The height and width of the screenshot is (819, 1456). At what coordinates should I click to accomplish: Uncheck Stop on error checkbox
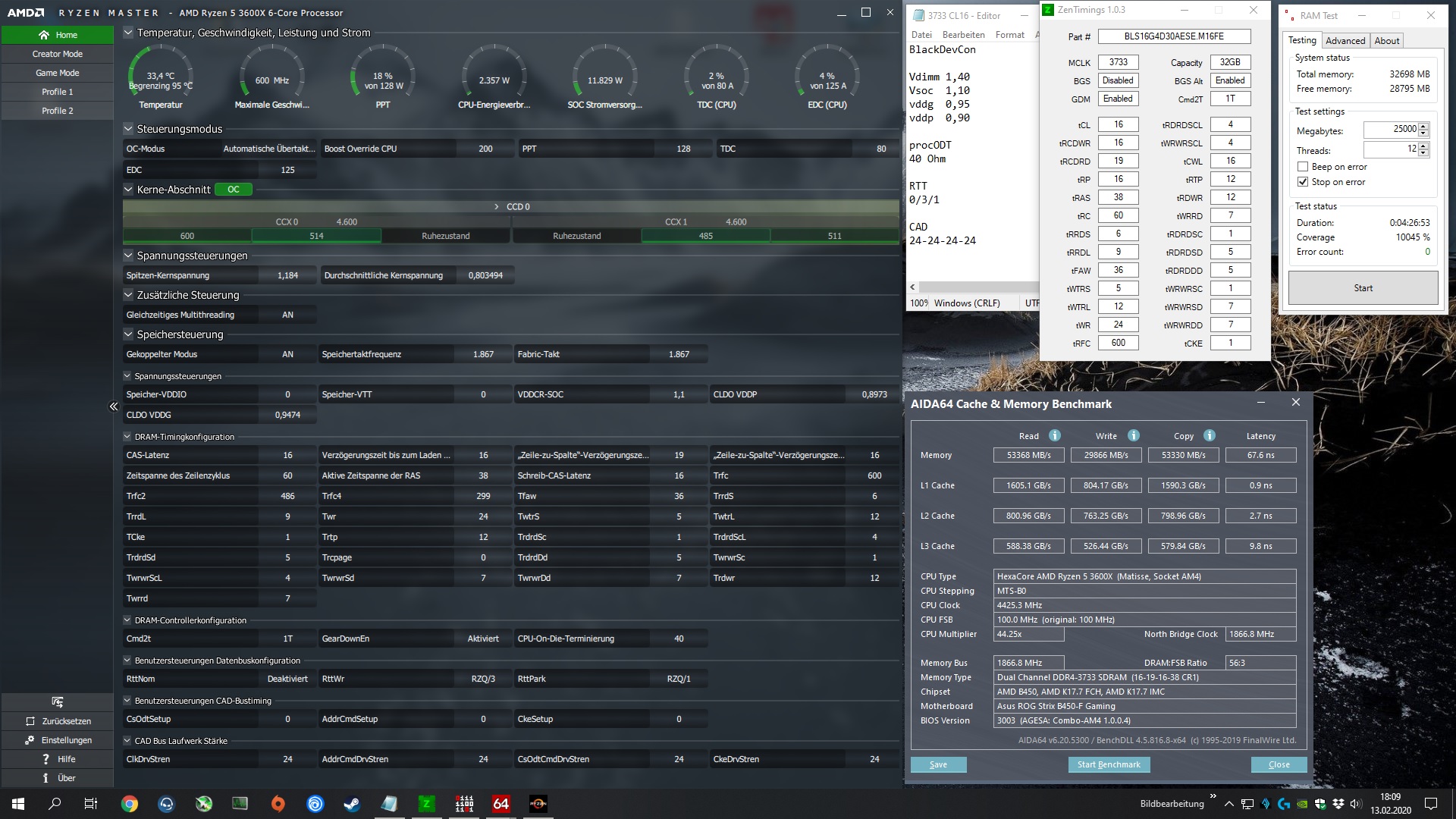[1303, 182]
